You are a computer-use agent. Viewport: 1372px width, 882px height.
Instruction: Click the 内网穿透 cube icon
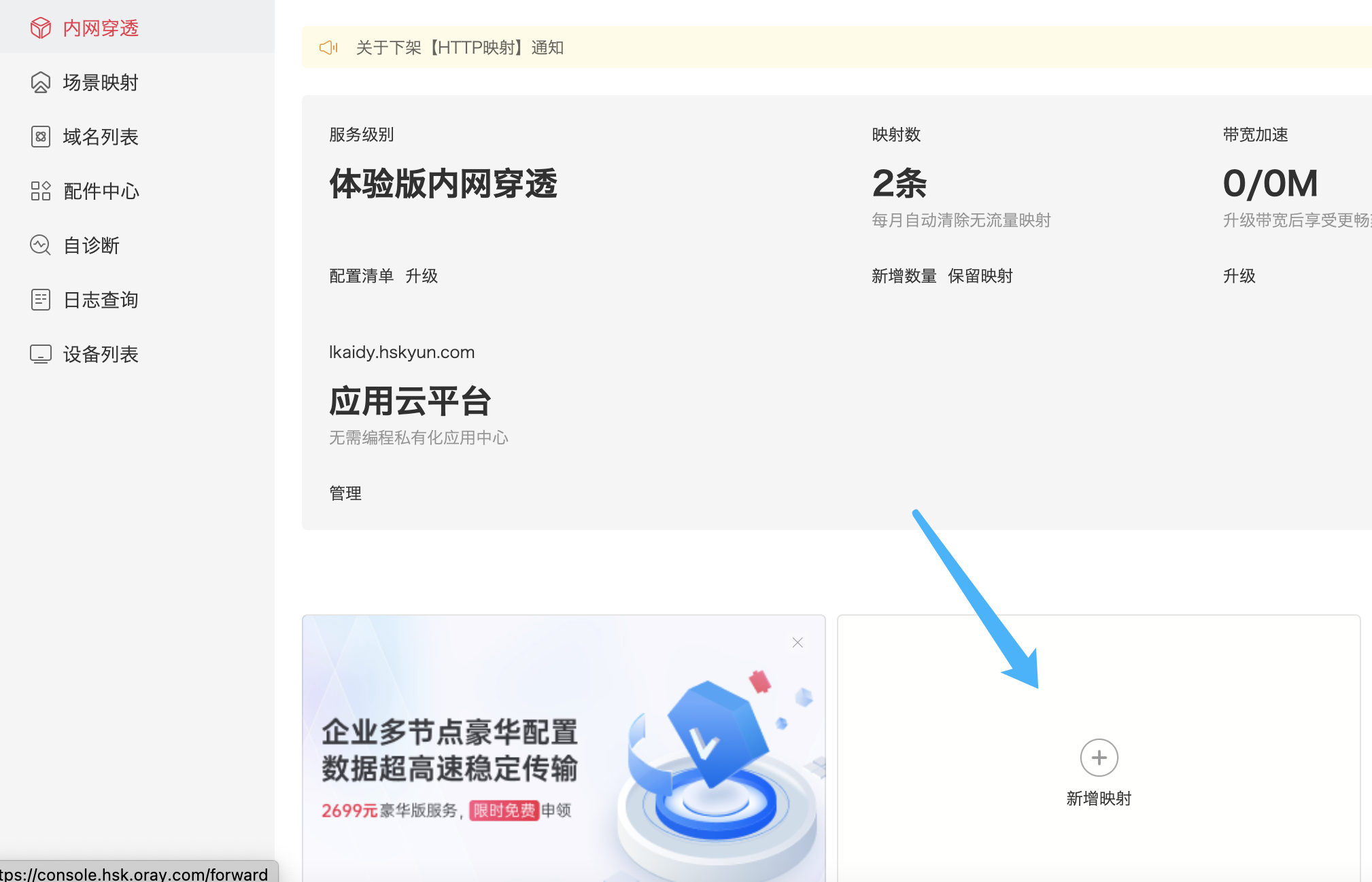(41, 28)
